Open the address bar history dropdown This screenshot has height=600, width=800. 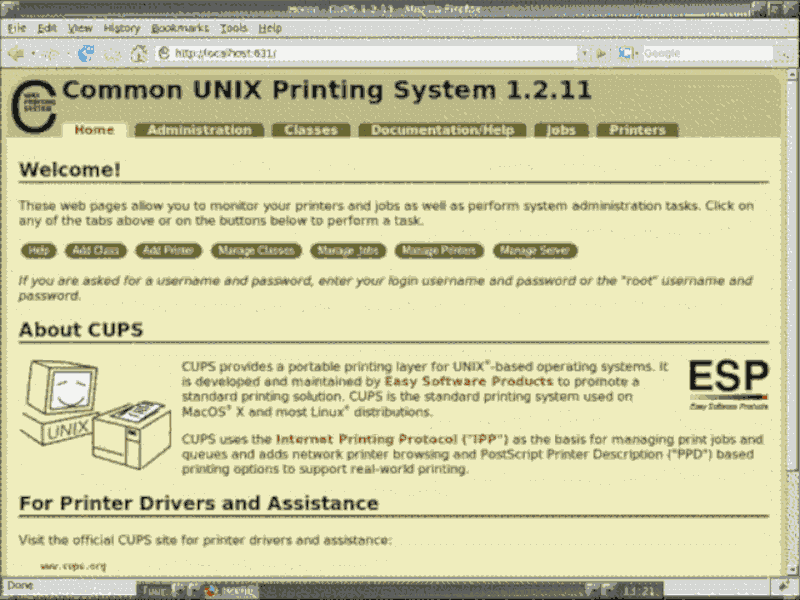click(584, 53)
